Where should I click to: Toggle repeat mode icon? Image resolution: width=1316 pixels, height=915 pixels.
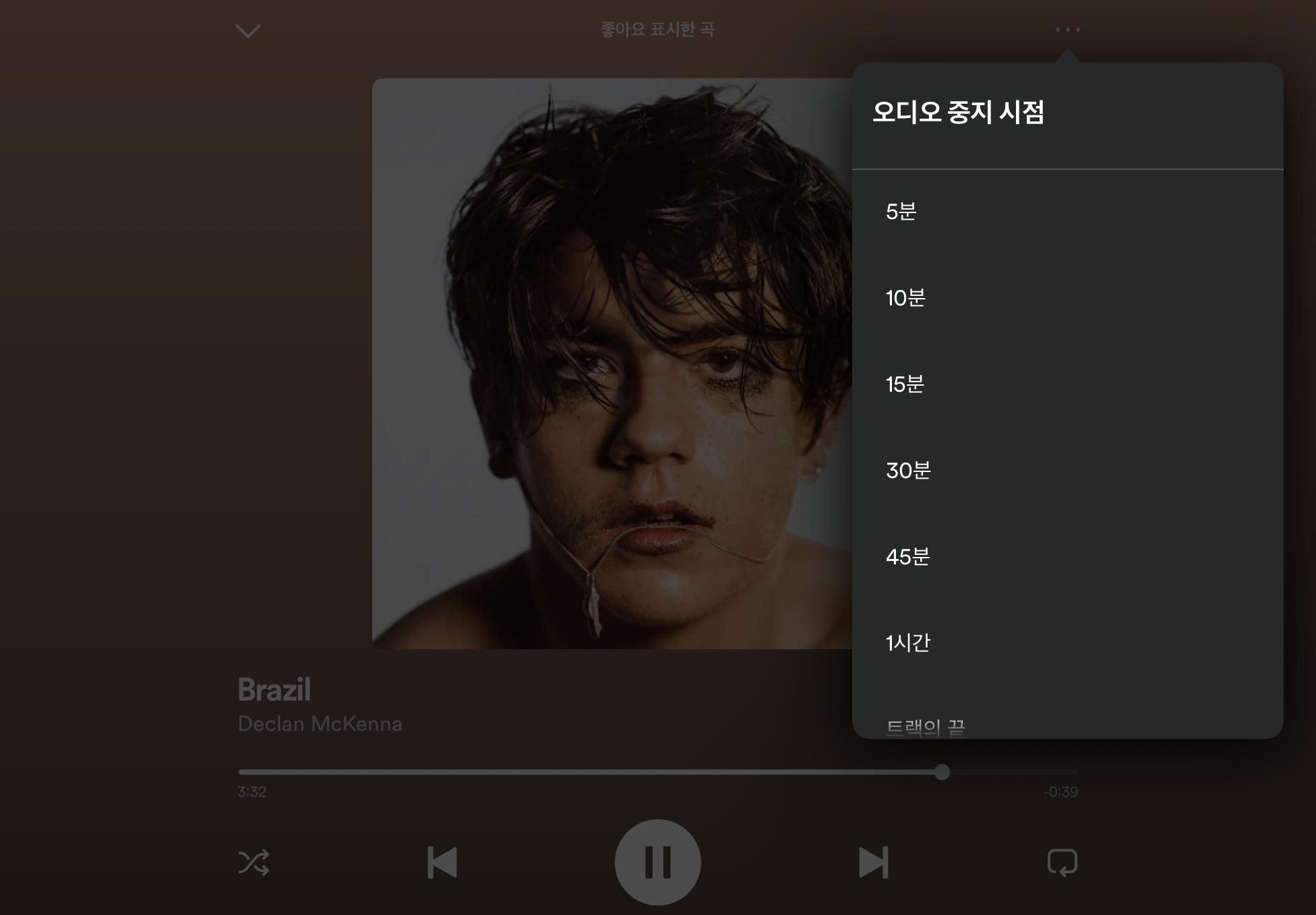pyautogui.click(x=1062, y=862)
